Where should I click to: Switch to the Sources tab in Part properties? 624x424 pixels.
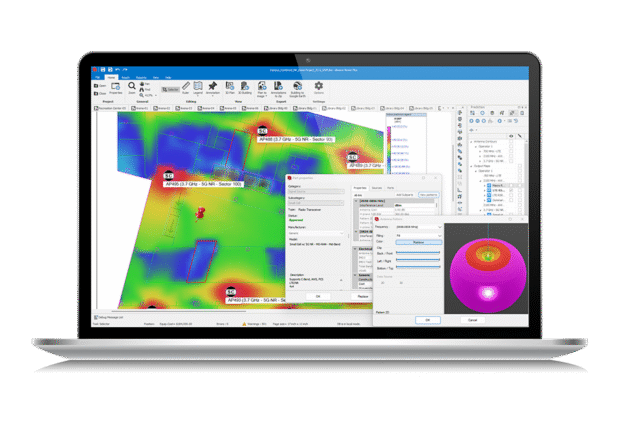375,189
